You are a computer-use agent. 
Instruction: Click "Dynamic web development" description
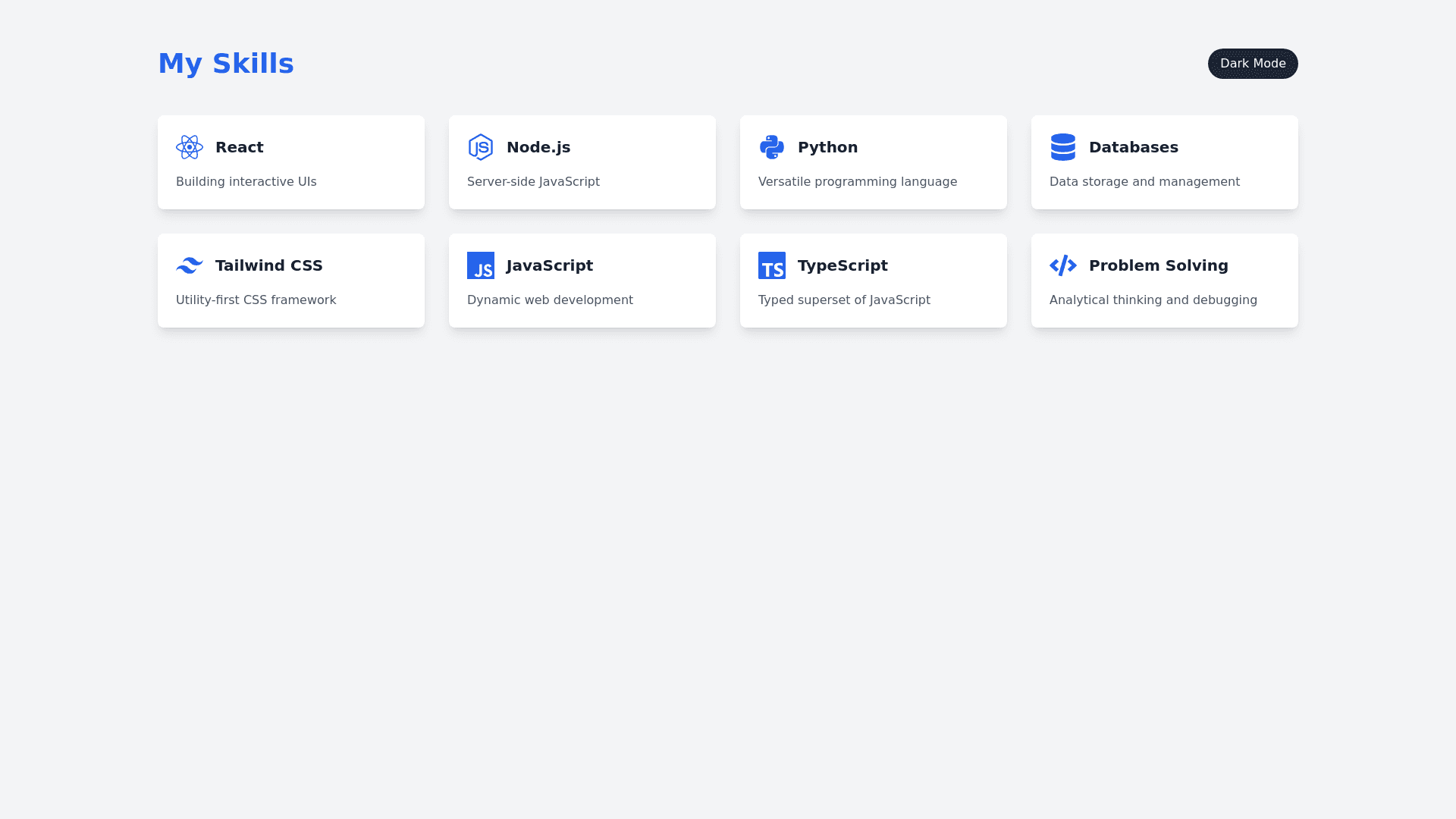click(550, 300)
